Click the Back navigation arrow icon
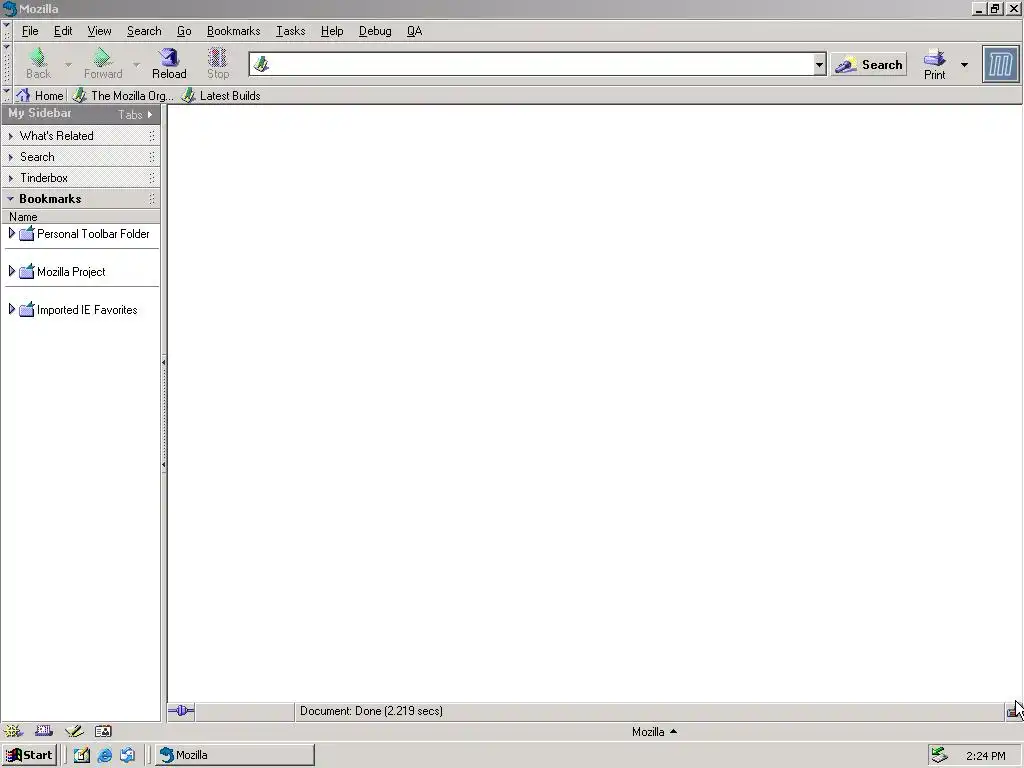Viewport: 1024px width, 768px height. coord(39,57)
